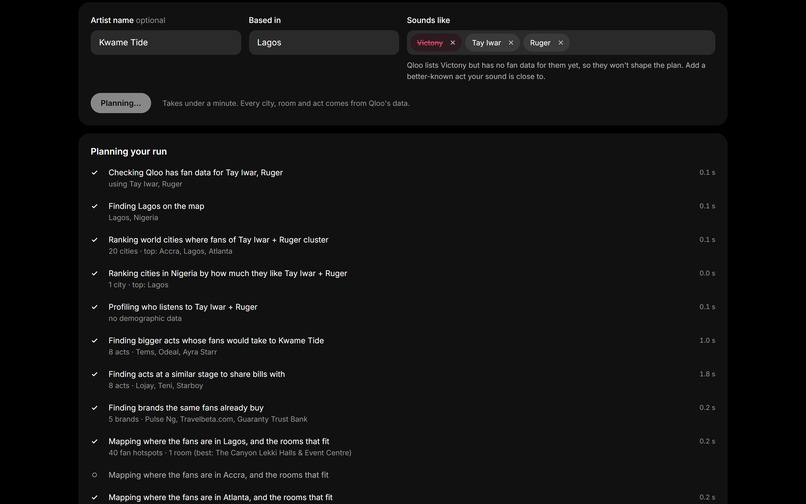Click the Victony no fan data warning

(x=556, y=71)
